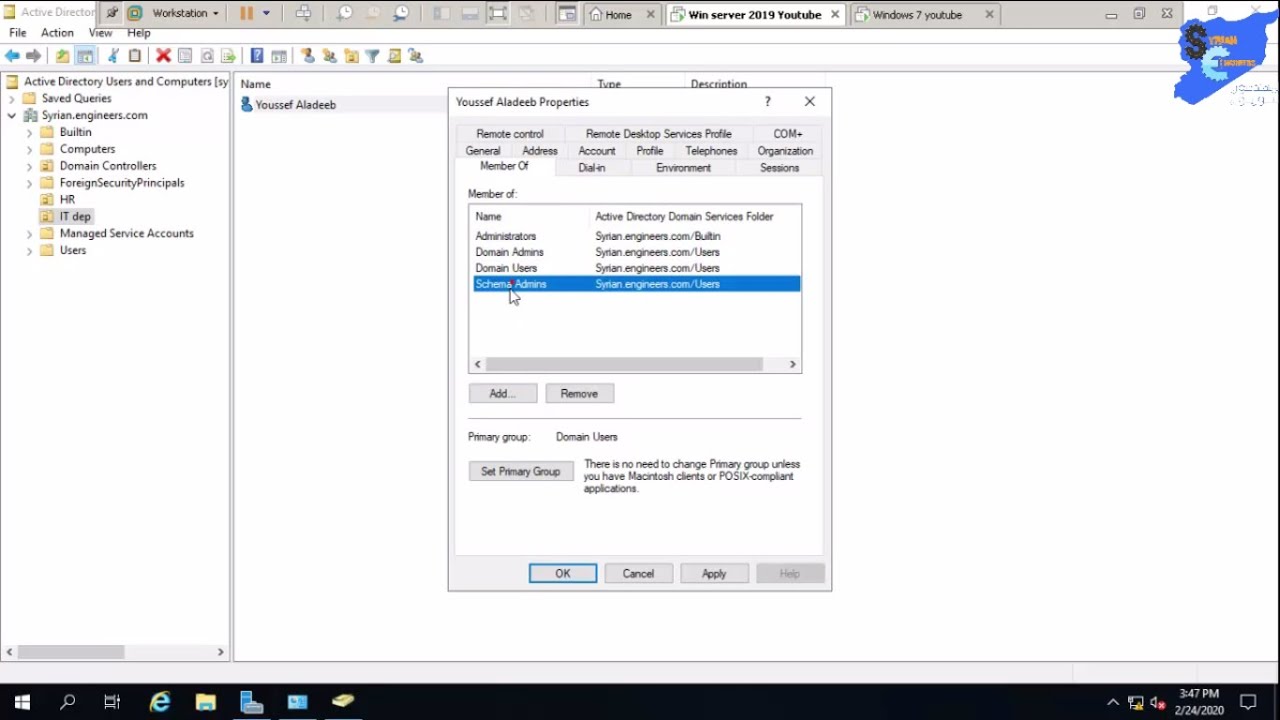Click the Apply button
This screenshot has height=720, width=1280.
(x=714, y=574)
